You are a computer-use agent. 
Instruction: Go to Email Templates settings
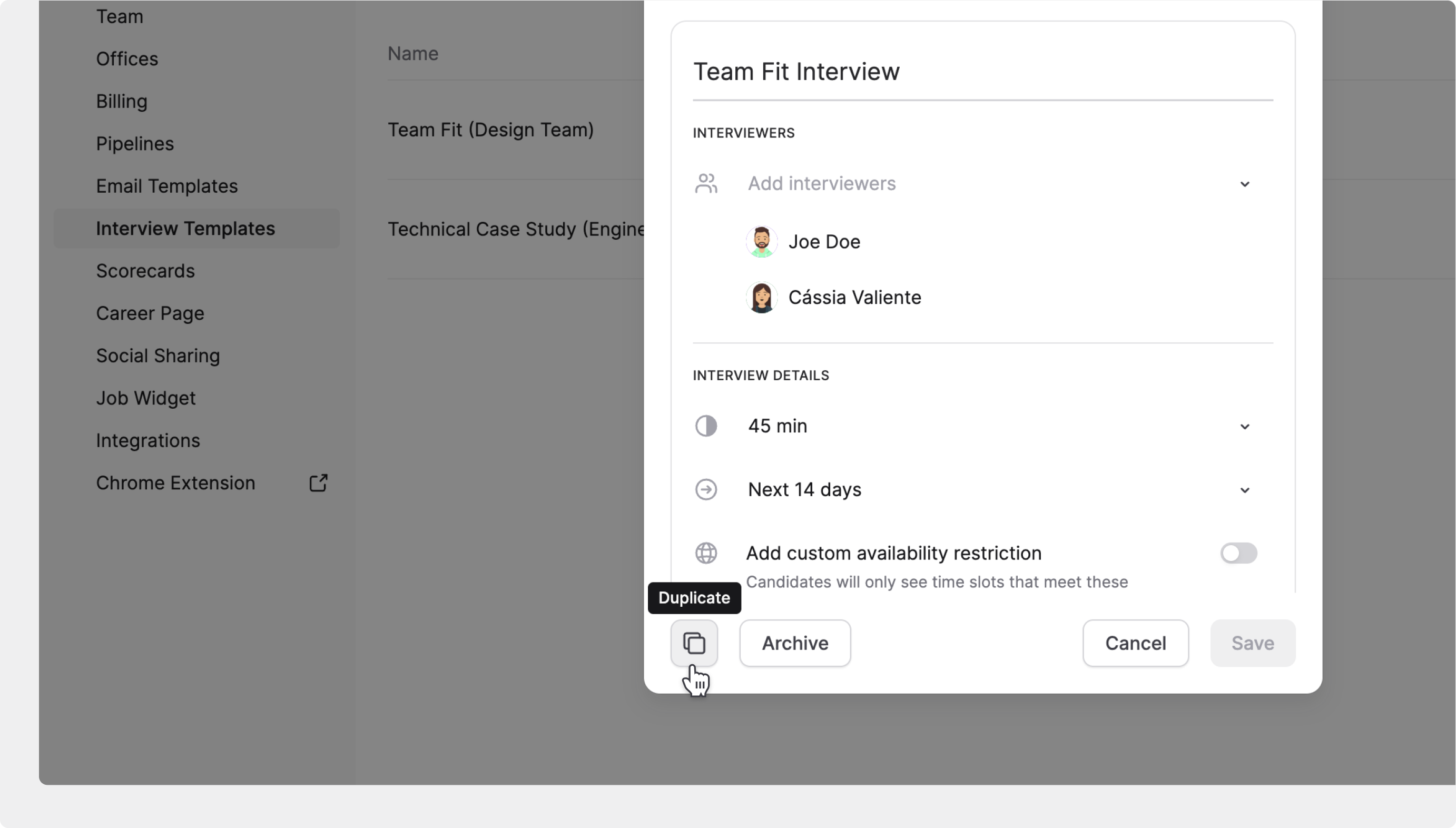tap(166, 186)
